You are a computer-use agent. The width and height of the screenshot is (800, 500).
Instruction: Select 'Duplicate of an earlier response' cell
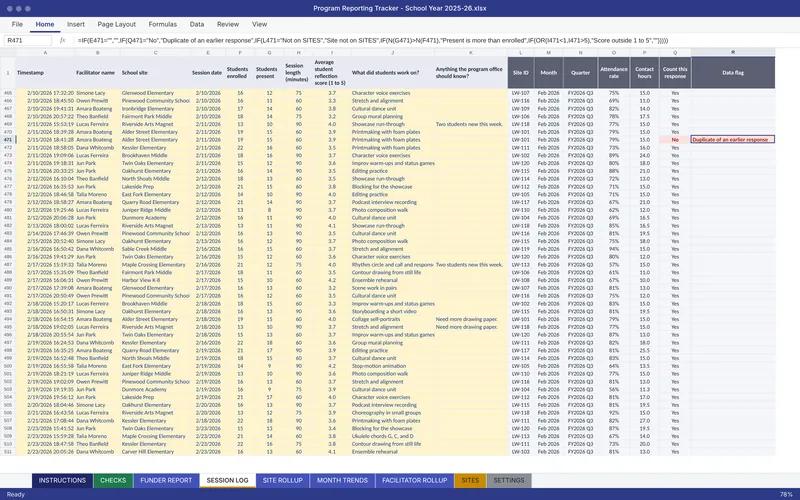[x=733, y=139]
